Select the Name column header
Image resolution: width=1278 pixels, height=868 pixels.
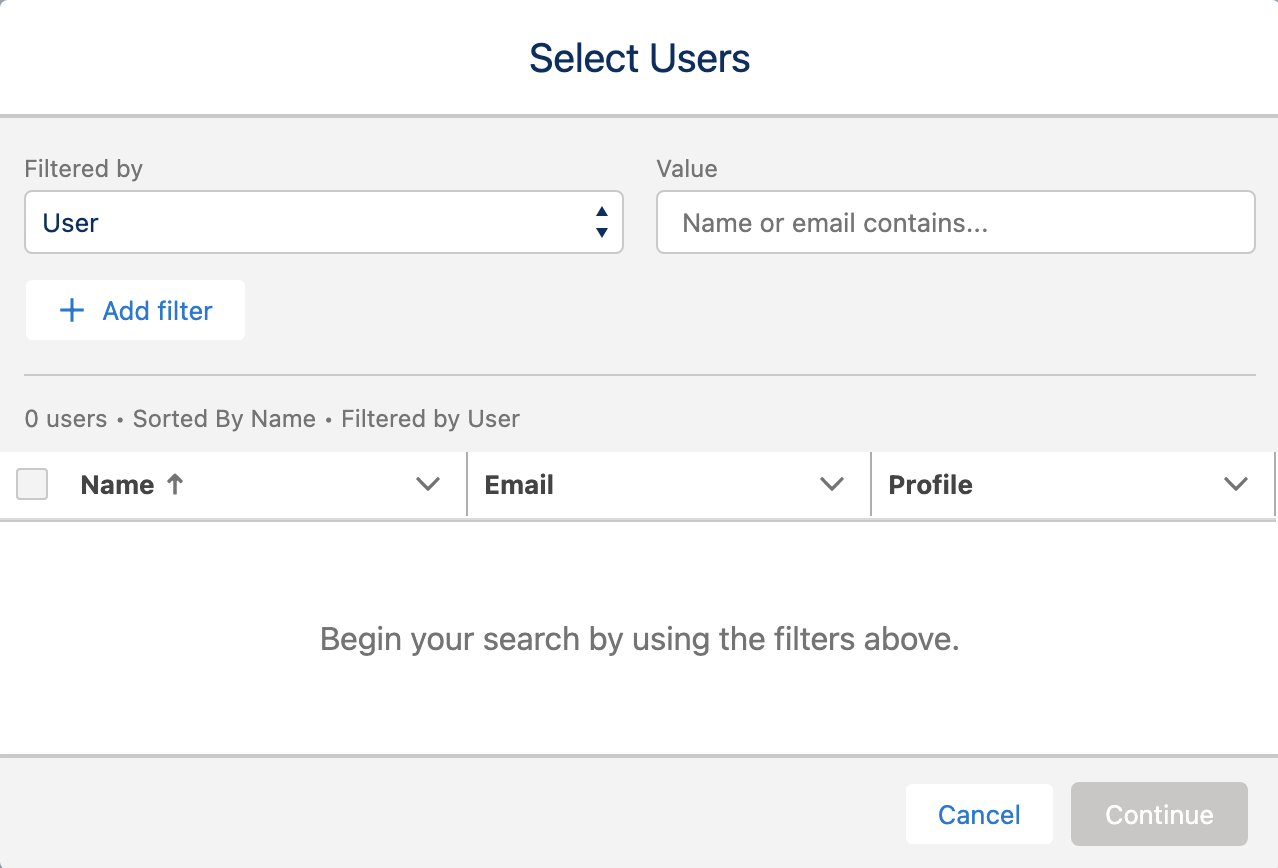coord(117,484)
